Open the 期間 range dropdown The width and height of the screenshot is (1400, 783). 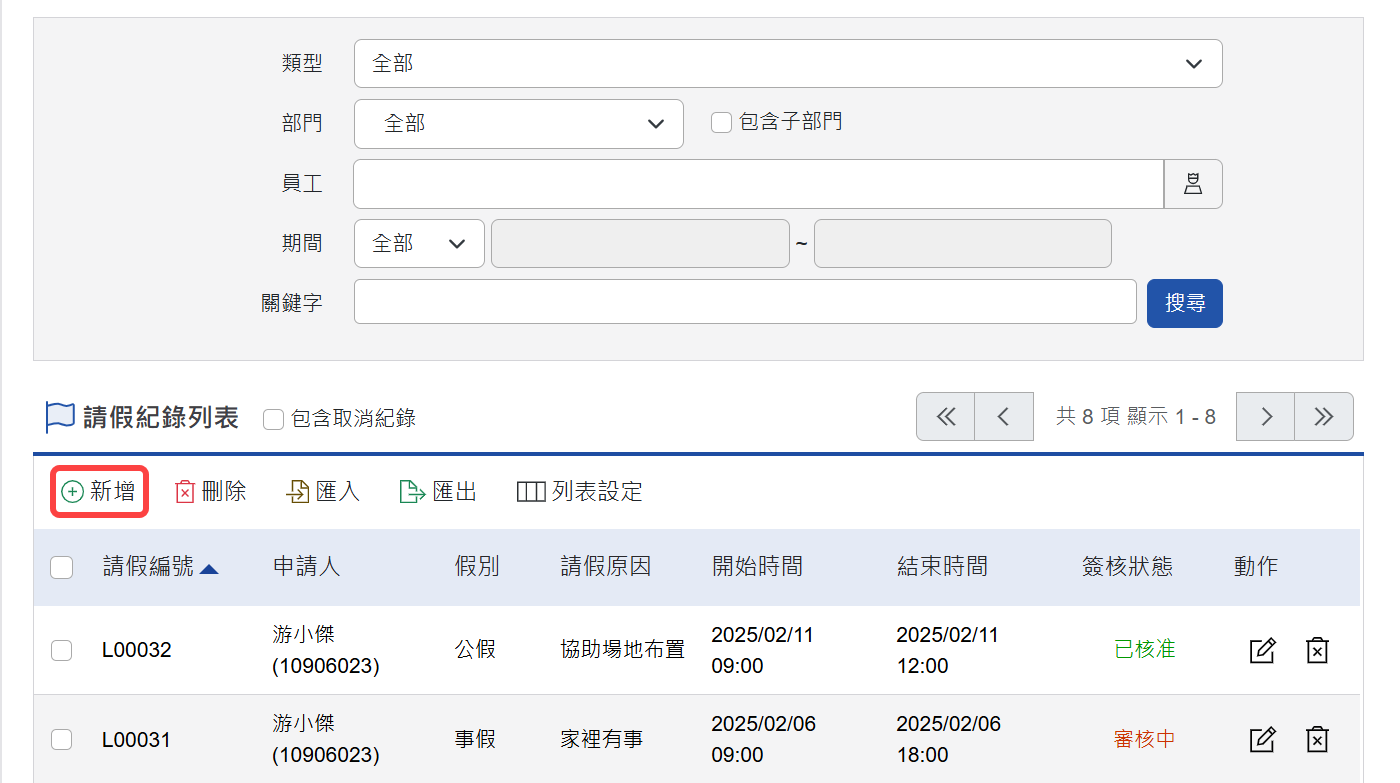coord(419,244)
